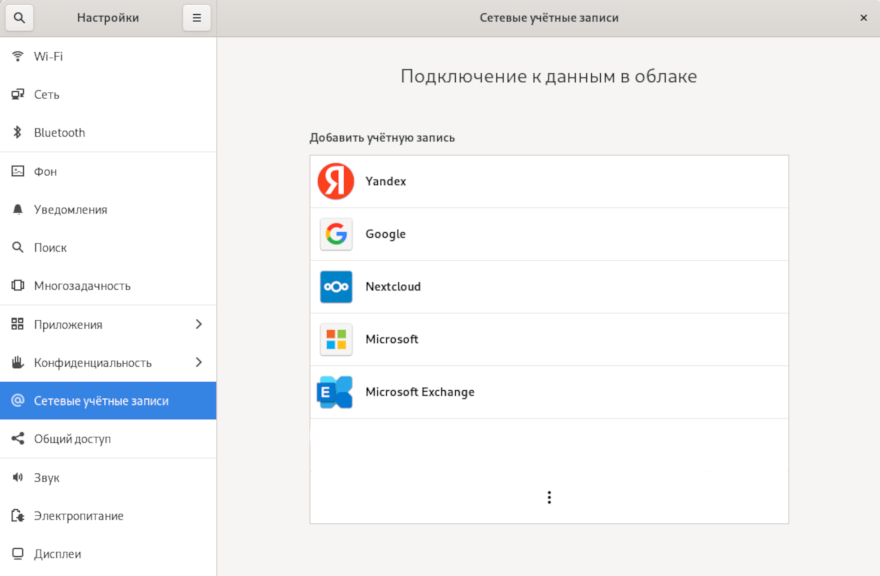This screenshot has height=576, width=880.
Task: Click the search icon in Settings header
Action: (x=18, y=18)
